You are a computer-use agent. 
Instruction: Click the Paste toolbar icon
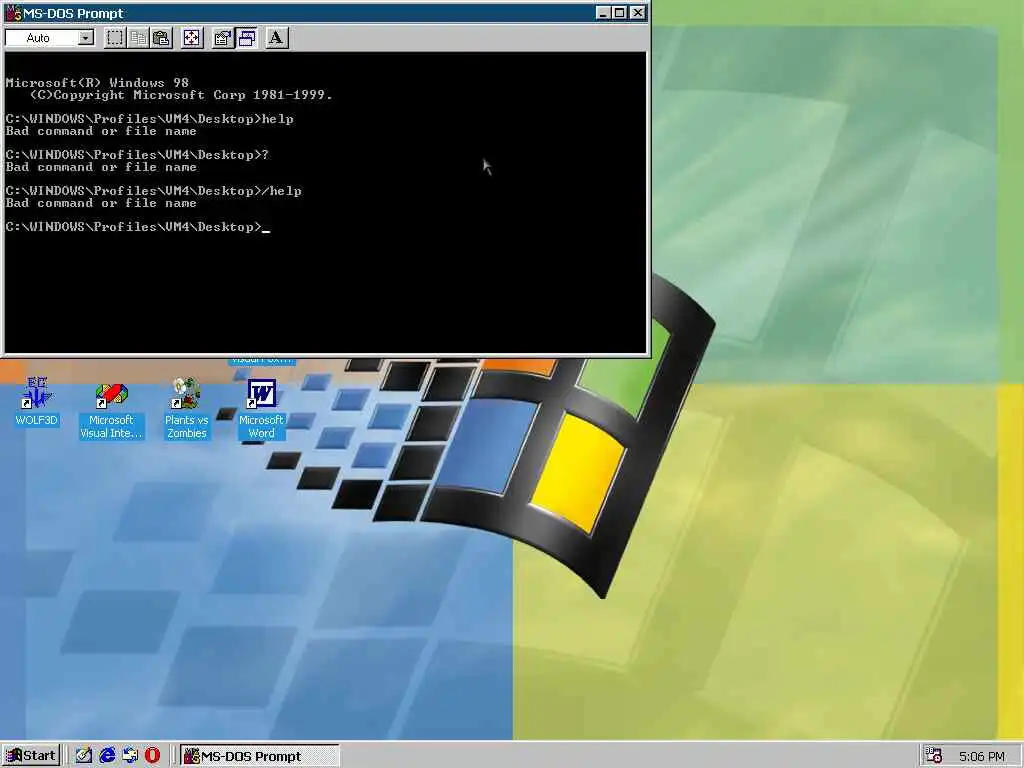coord(161,38)
